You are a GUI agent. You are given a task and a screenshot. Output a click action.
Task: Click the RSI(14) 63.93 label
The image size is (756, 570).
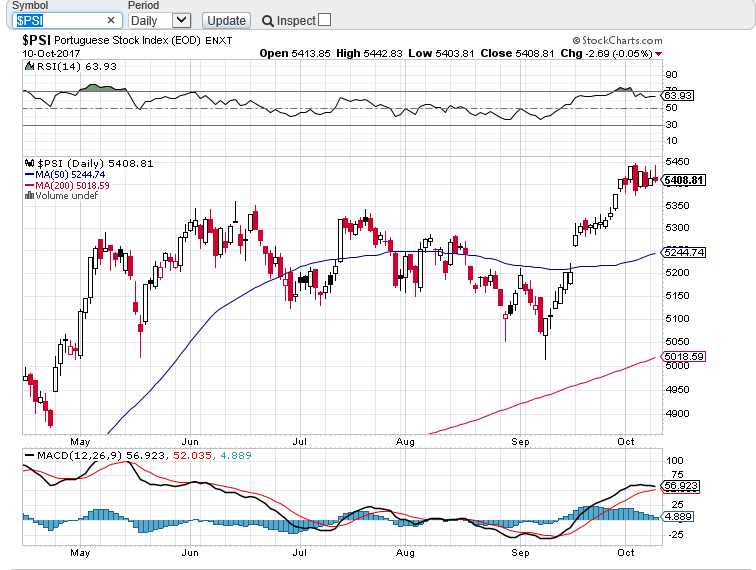tap(77, 67)
